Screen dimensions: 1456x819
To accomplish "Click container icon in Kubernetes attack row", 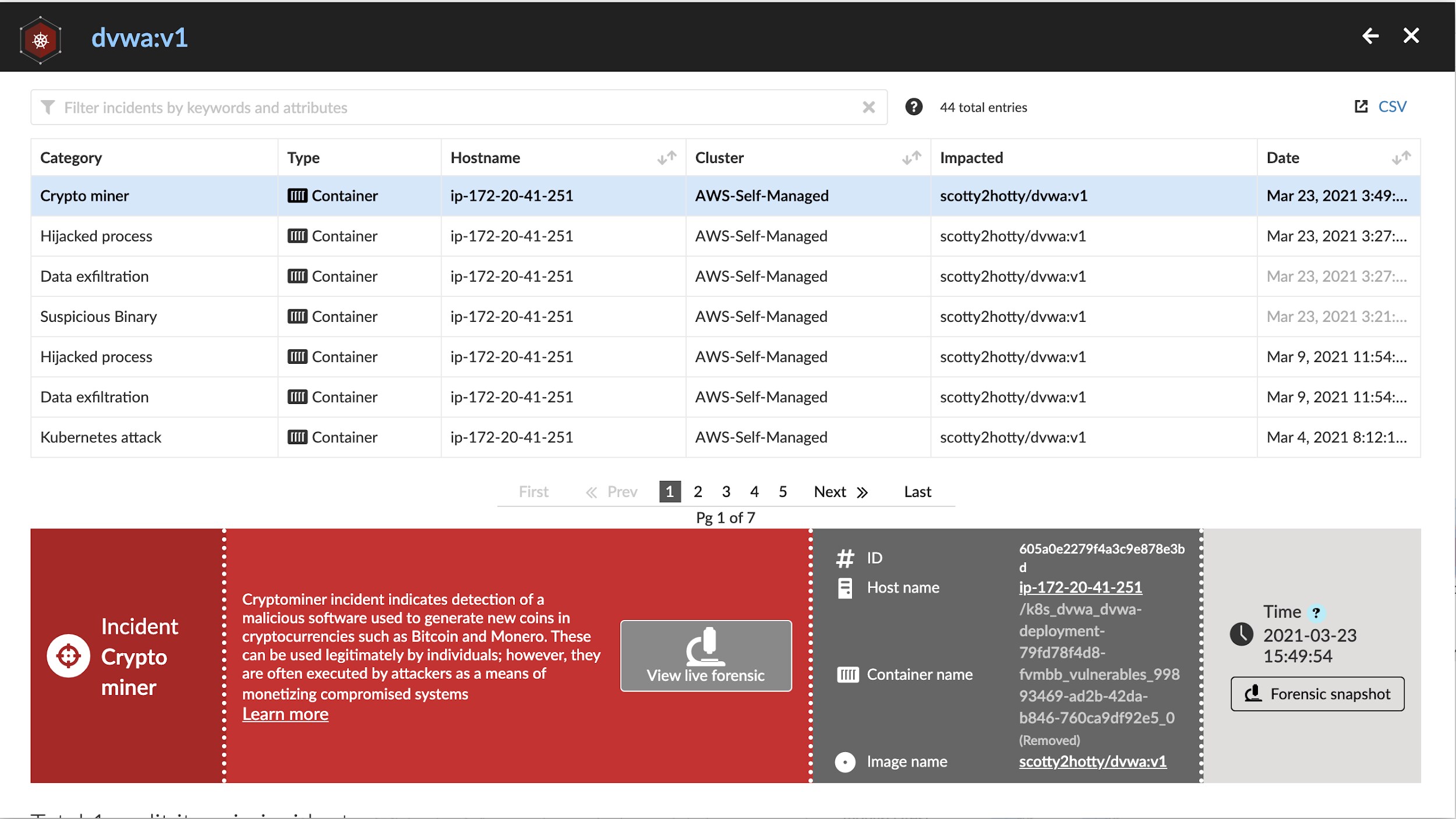I will click(x=298, y=437).
